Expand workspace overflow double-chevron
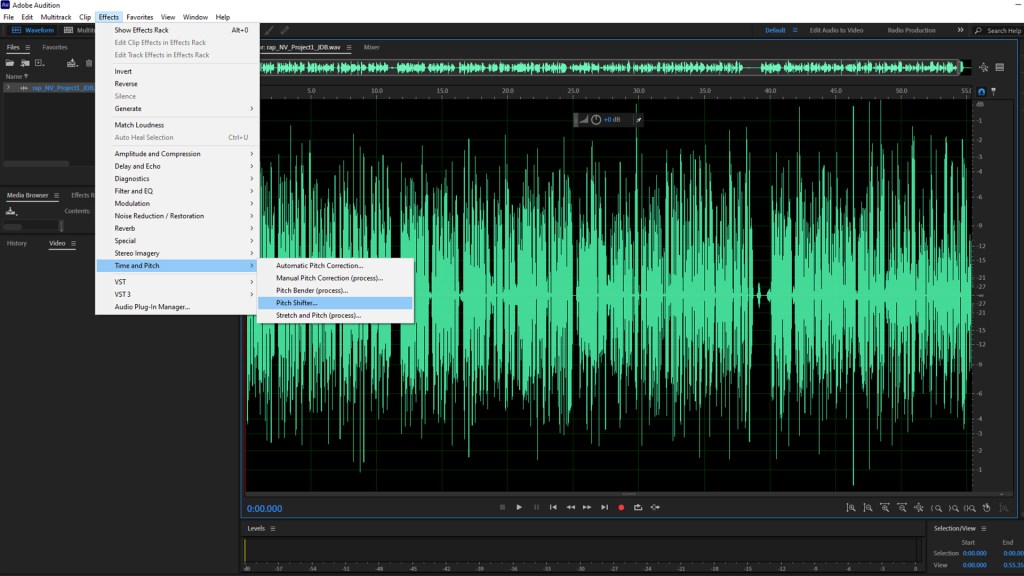The height and width of the screenshot is (576, 1024). click(x=960, y=30)
